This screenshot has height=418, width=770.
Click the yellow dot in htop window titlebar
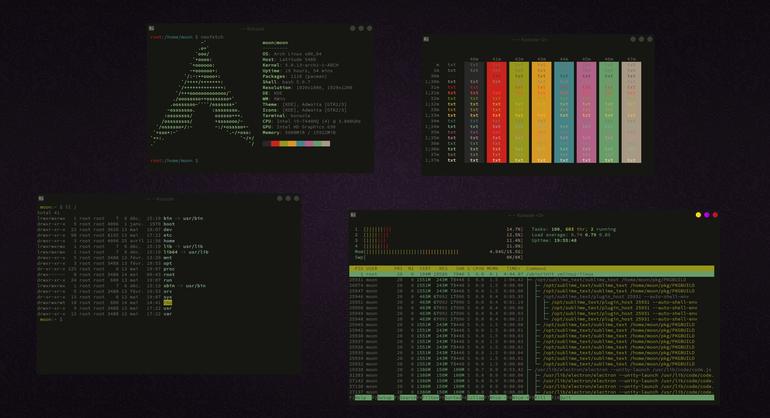pos(698,215)
